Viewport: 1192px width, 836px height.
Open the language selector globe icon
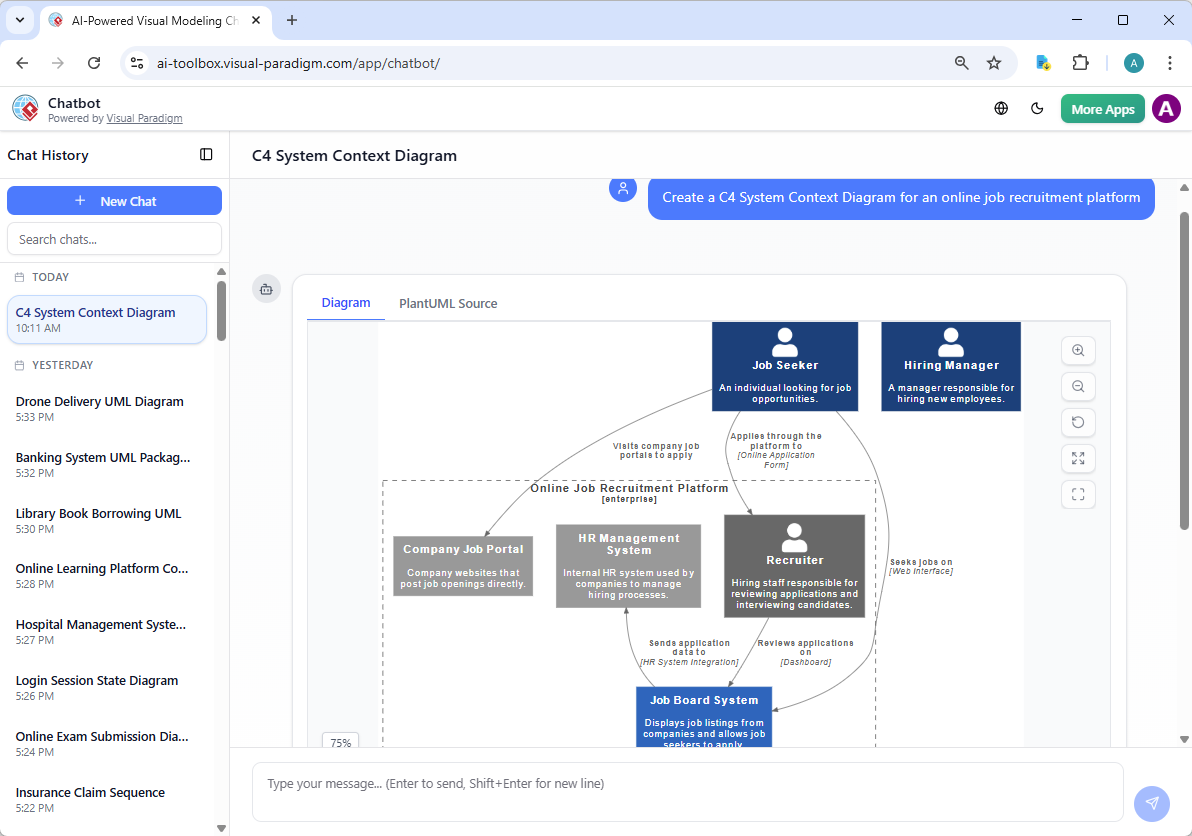coord(1001,108)
